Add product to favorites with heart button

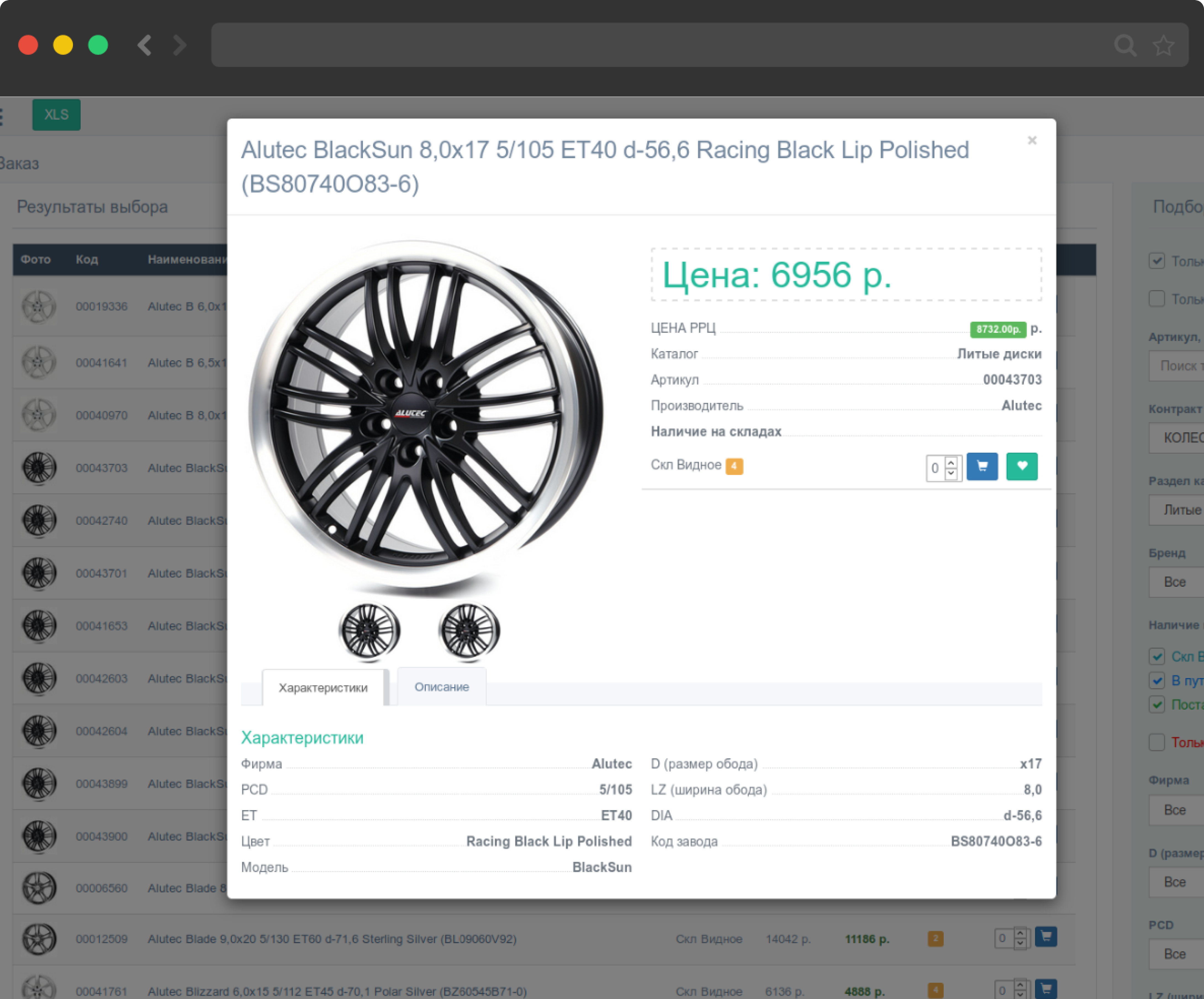point(1022,466)
